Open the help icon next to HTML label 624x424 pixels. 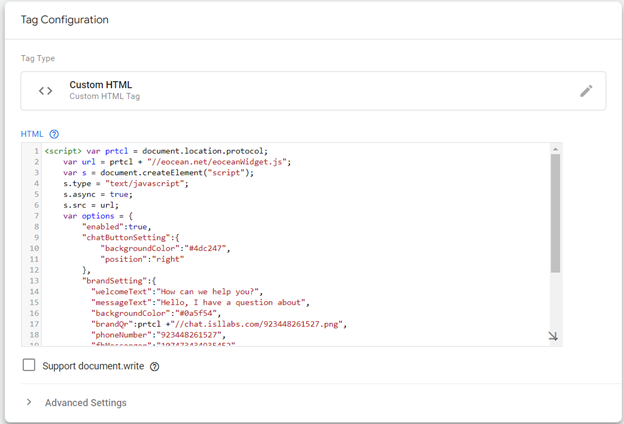coord(54,134)
